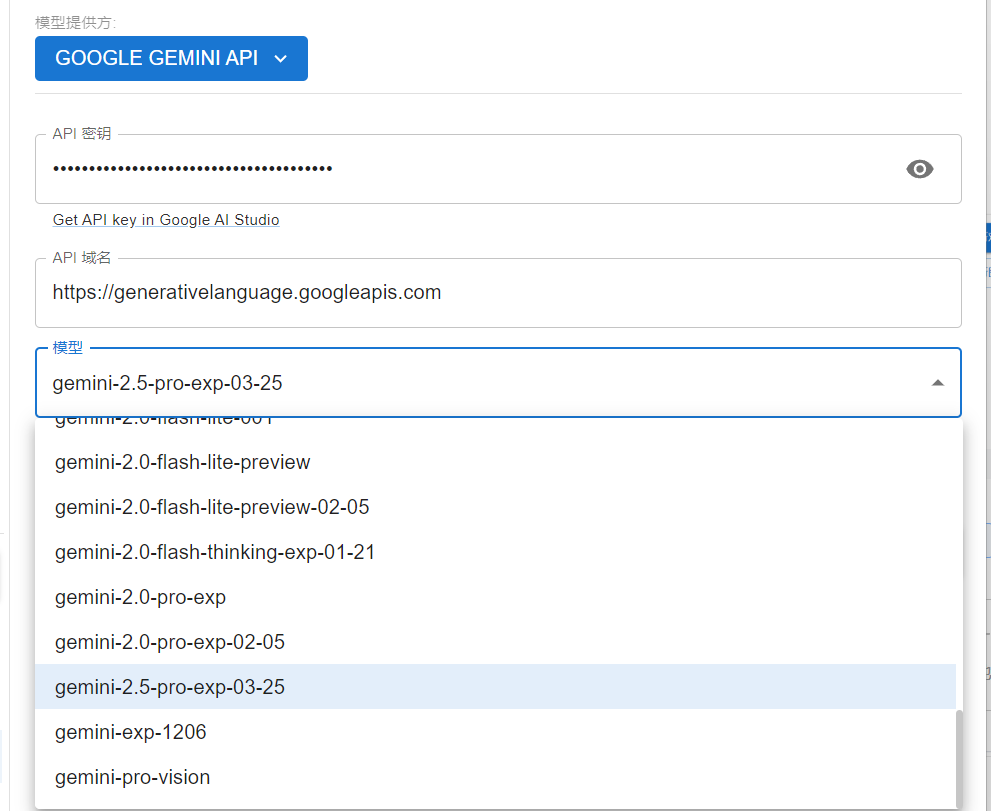Pick gemini-pro-vision from the list

pos(495,777)
